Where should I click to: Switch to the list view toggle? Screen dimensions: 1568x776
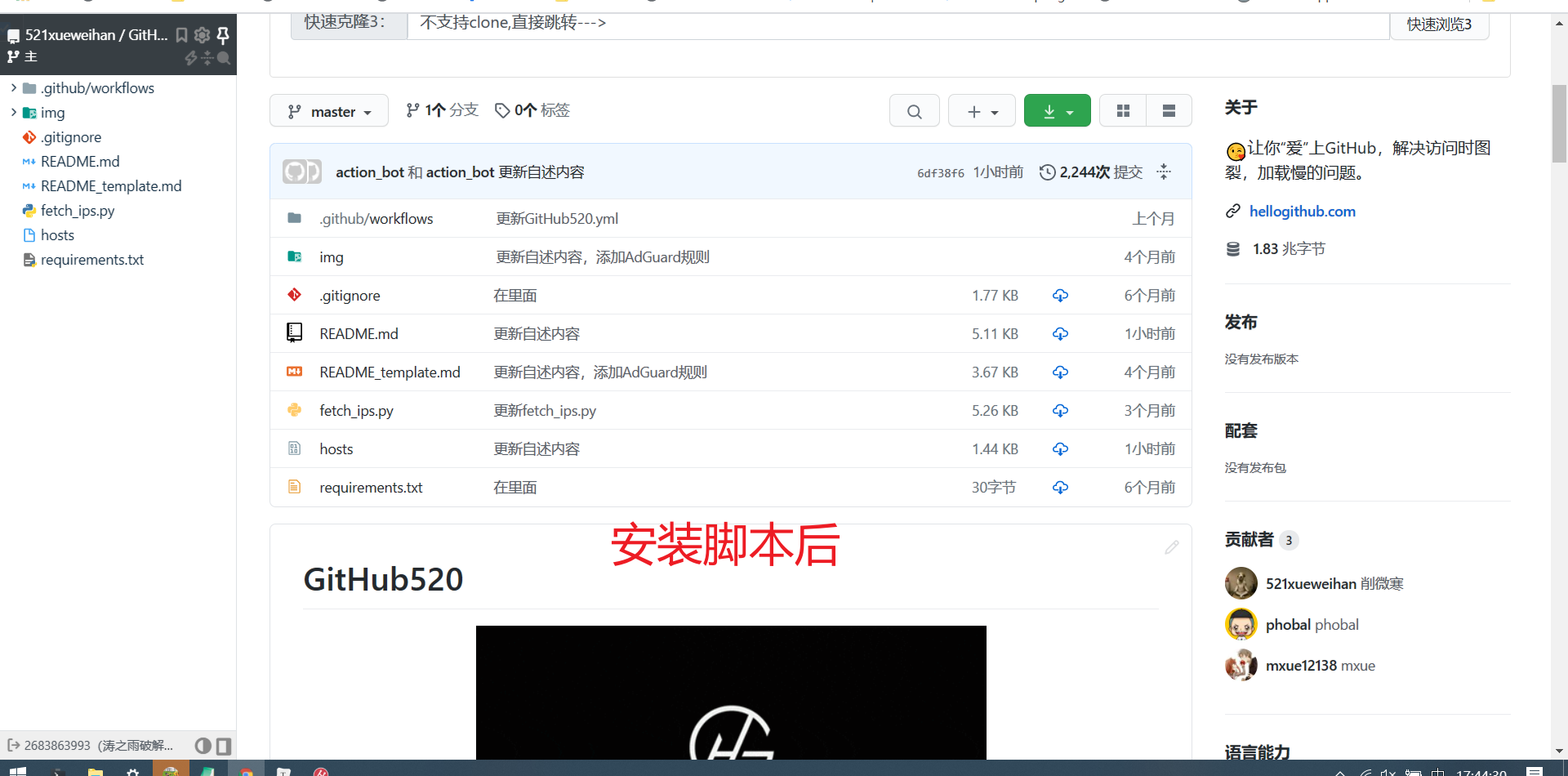pyautogui.click(x=1169, y=111)
